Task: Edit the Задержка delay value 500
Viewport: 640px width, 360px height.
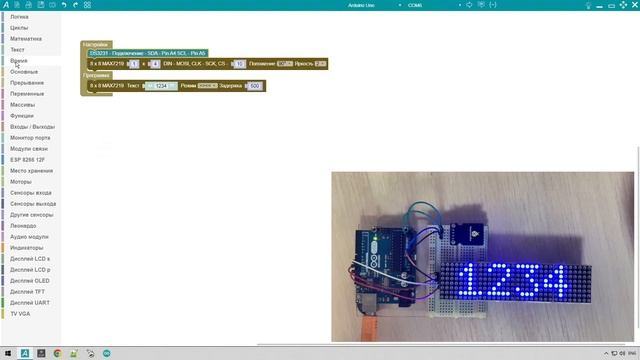Action: 255,86
